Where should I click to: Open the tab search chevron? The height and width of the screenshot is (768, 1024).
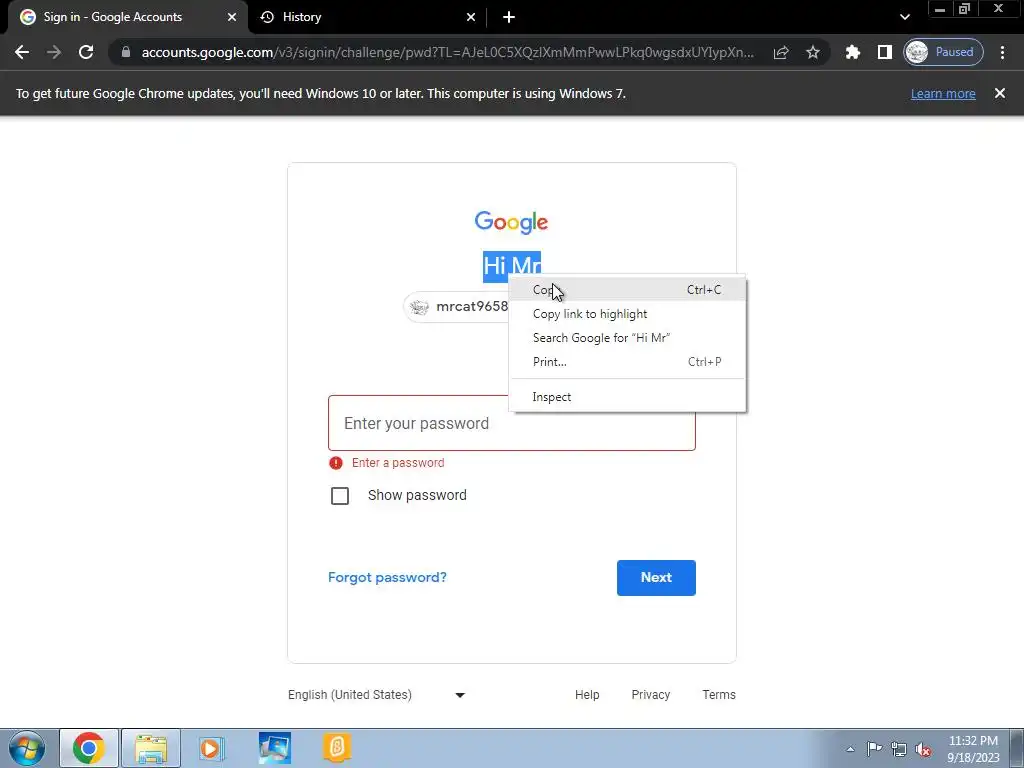click(x=904, y=17)
